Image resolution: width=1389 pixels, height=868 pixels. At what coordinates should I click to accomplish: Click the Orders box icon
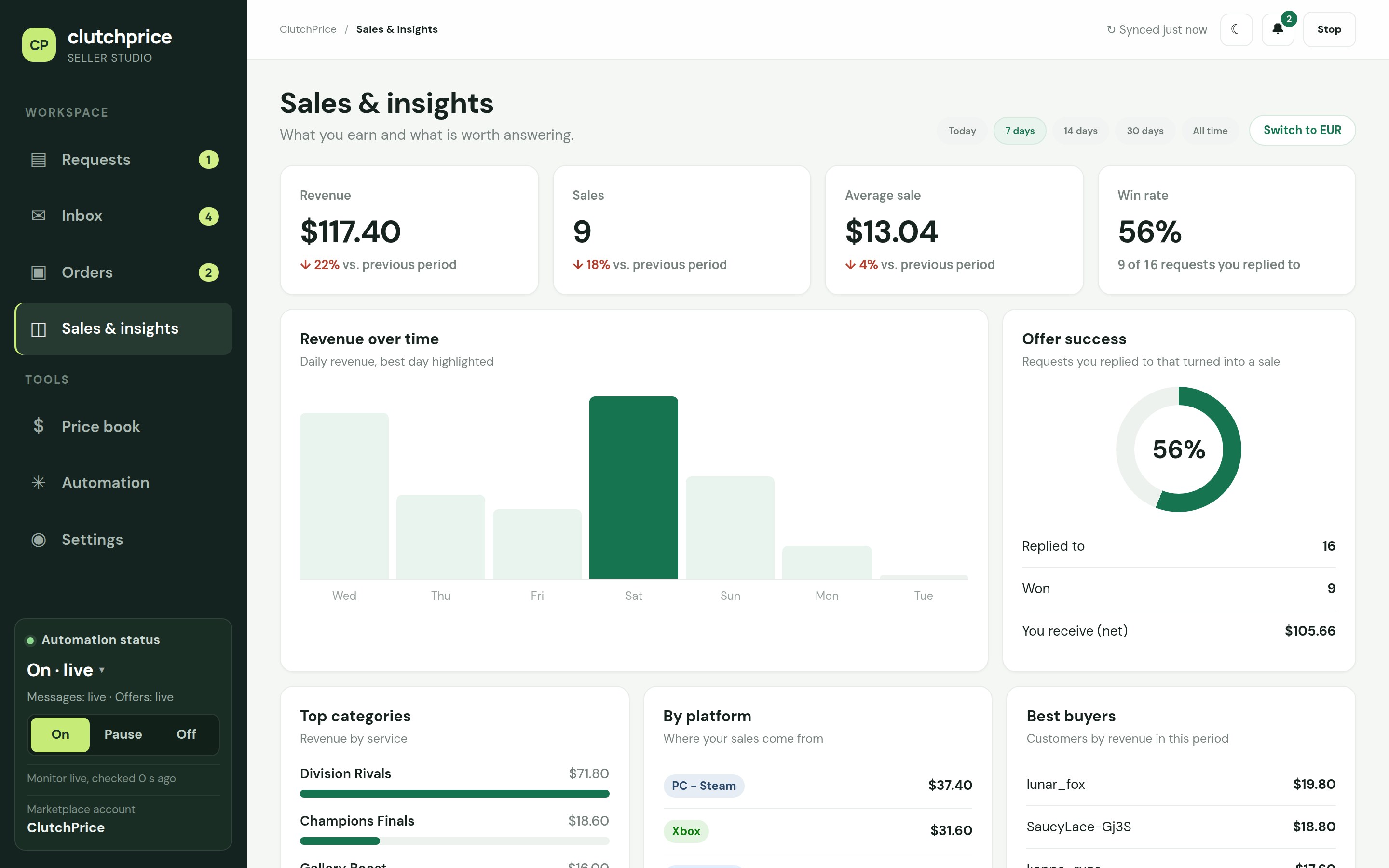click(x=39, y=272)
